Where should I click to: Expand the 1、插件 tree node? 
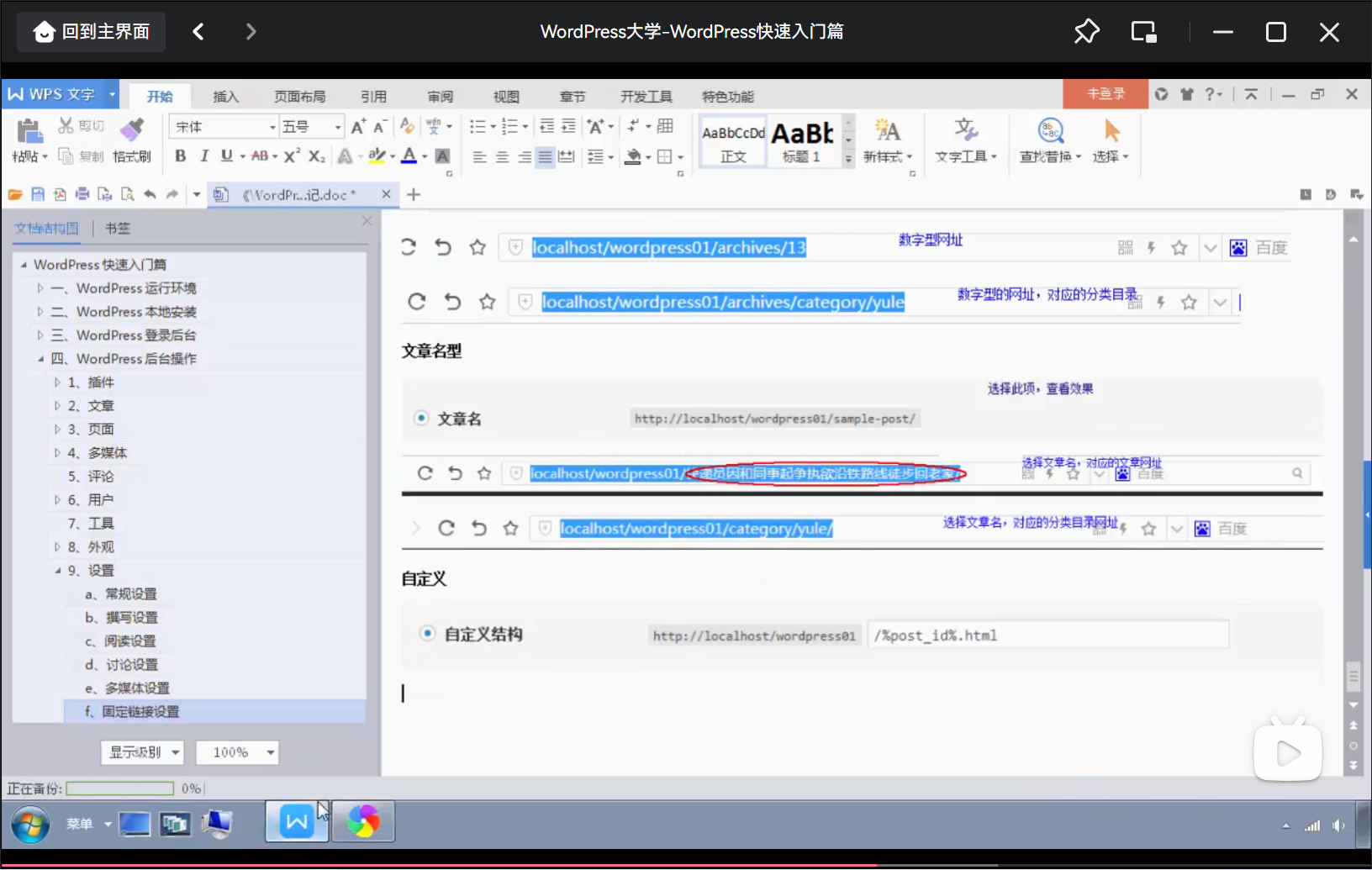57,382
